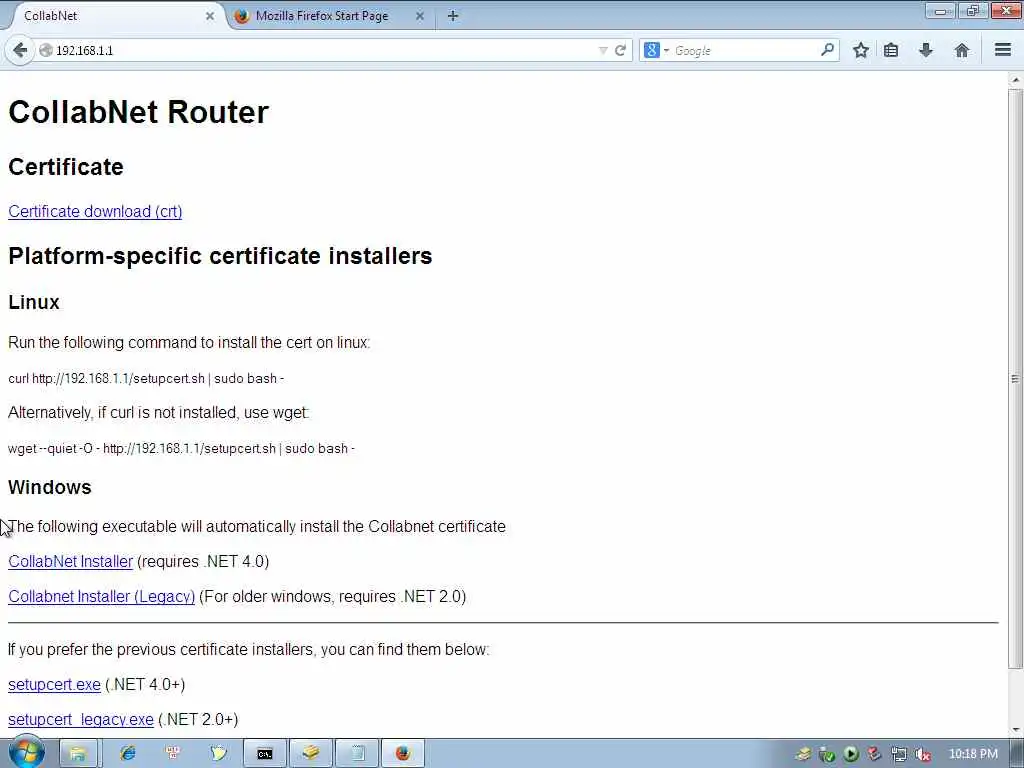The image size is (1024, 768).
Task: Open the network tray icon
Action: click(x=899, y=754)
